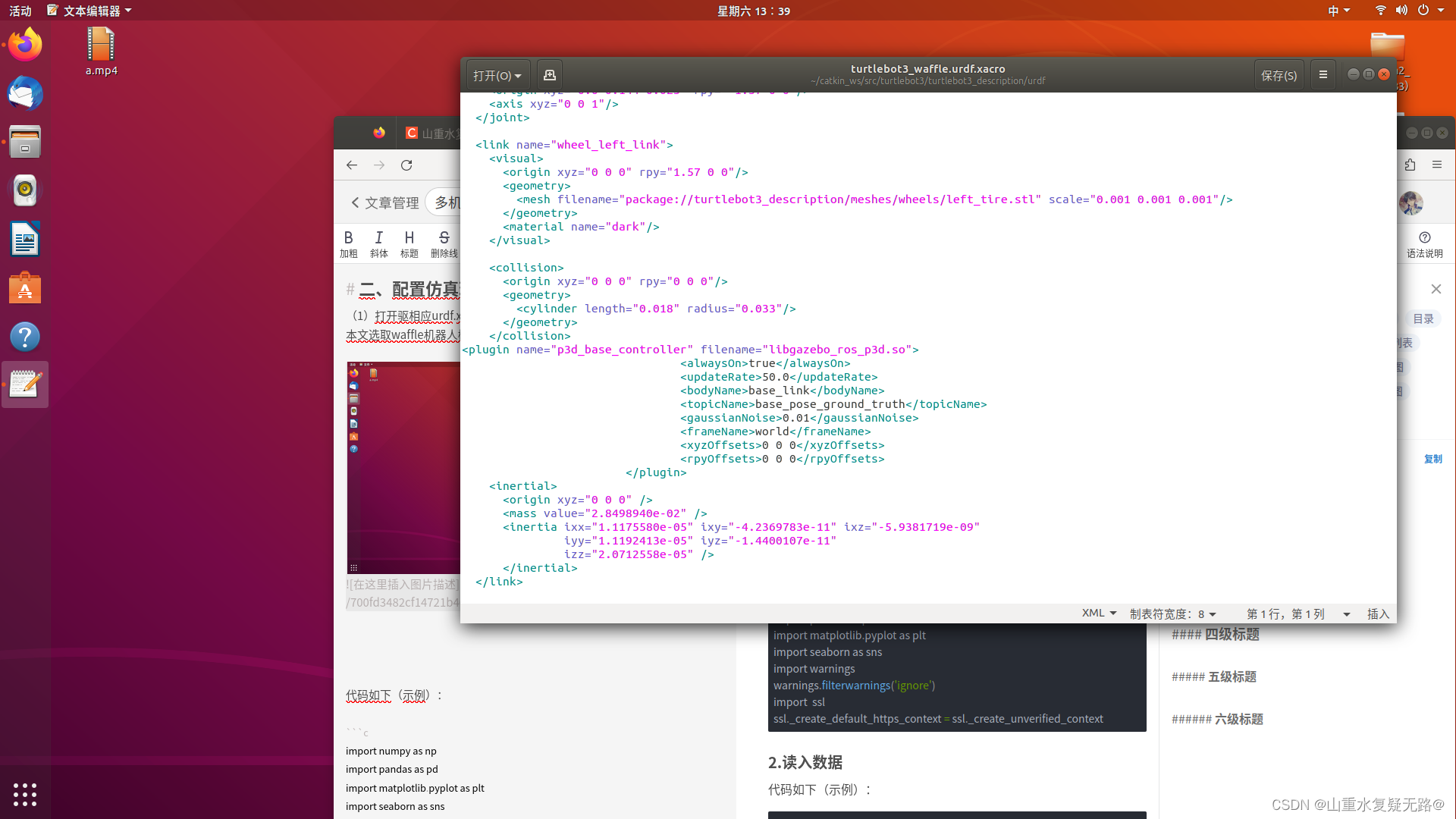1456x819 pixels.
Task: Open Firefox application menu icon
Action: pos(1437,165)
